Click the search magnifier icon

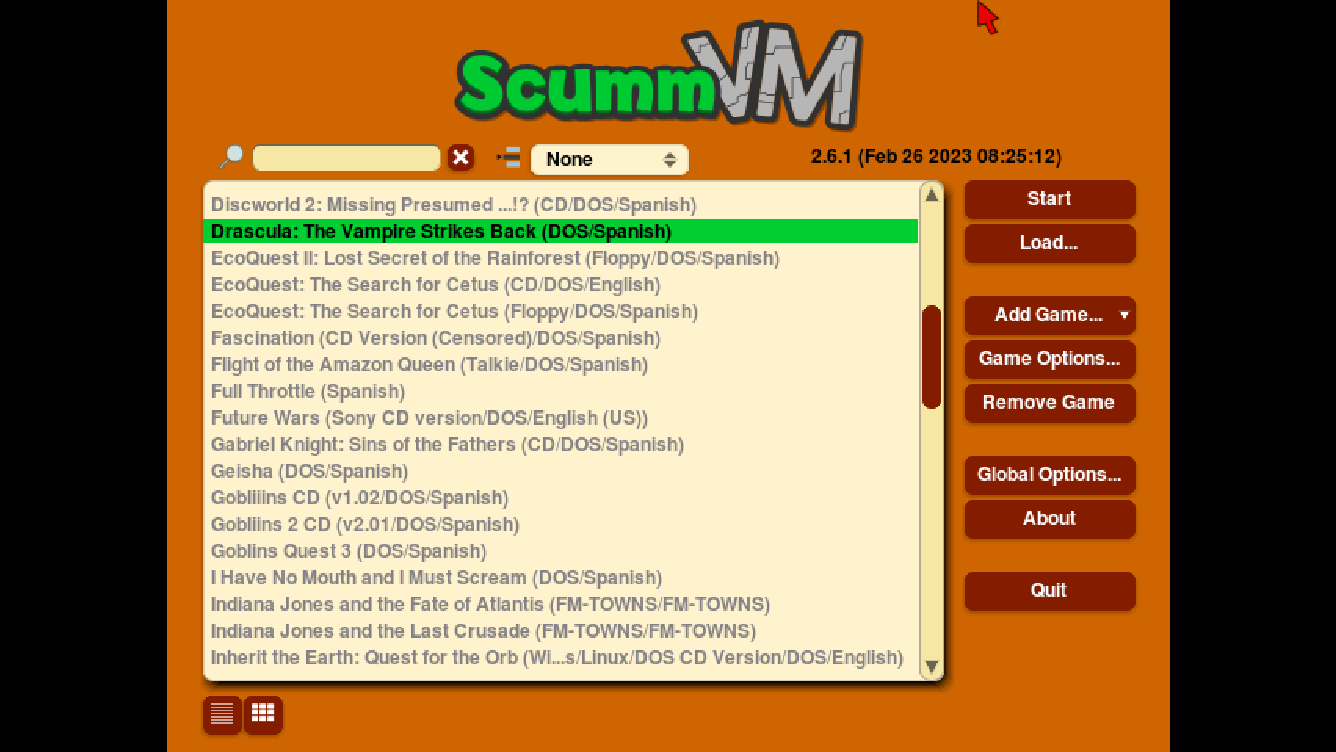pos(231,157)
